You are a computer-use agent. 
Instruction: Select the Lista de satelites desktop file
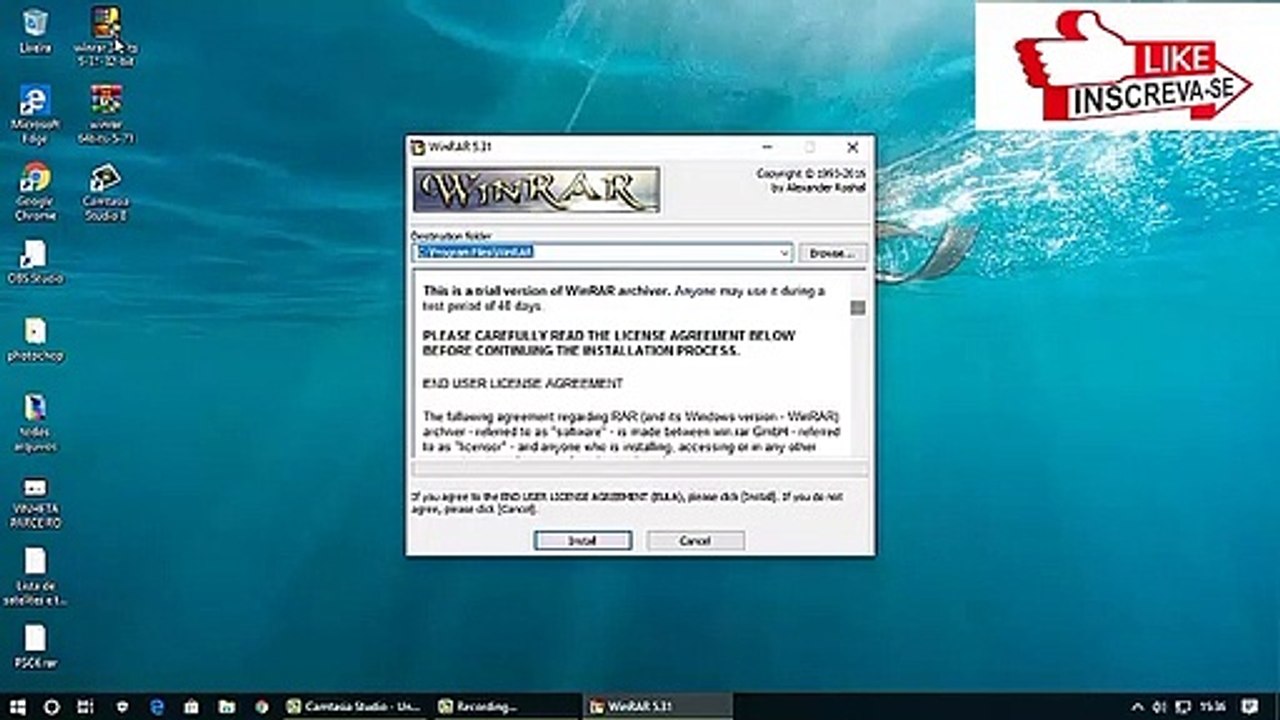click(35, 577)
